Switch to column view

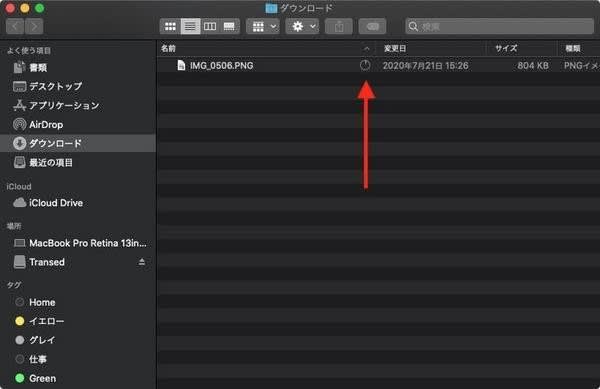pyautogui.click(x=210, y=26)
